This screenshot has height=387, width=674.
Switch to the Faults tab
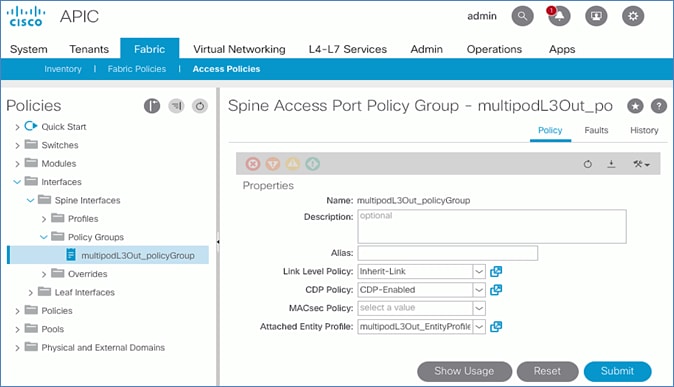click(x=596, y=130)
